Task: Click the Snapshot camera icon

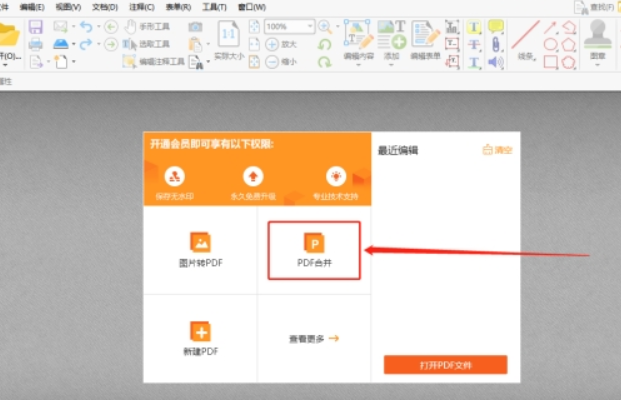Action: click(195, 27)
